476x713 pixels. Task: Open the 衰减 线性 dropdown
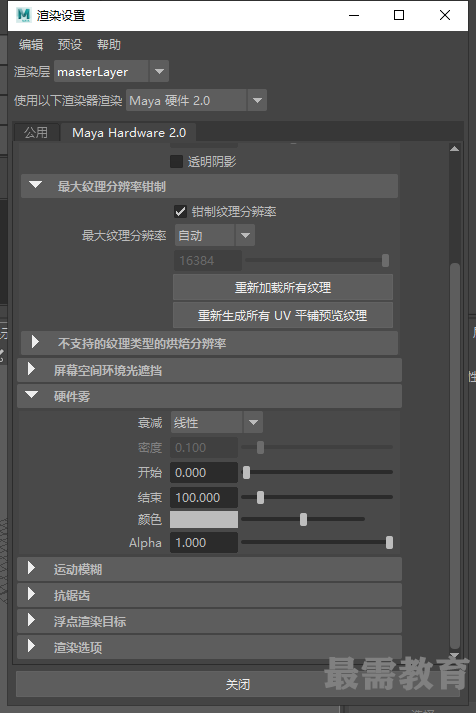[216, 422]
